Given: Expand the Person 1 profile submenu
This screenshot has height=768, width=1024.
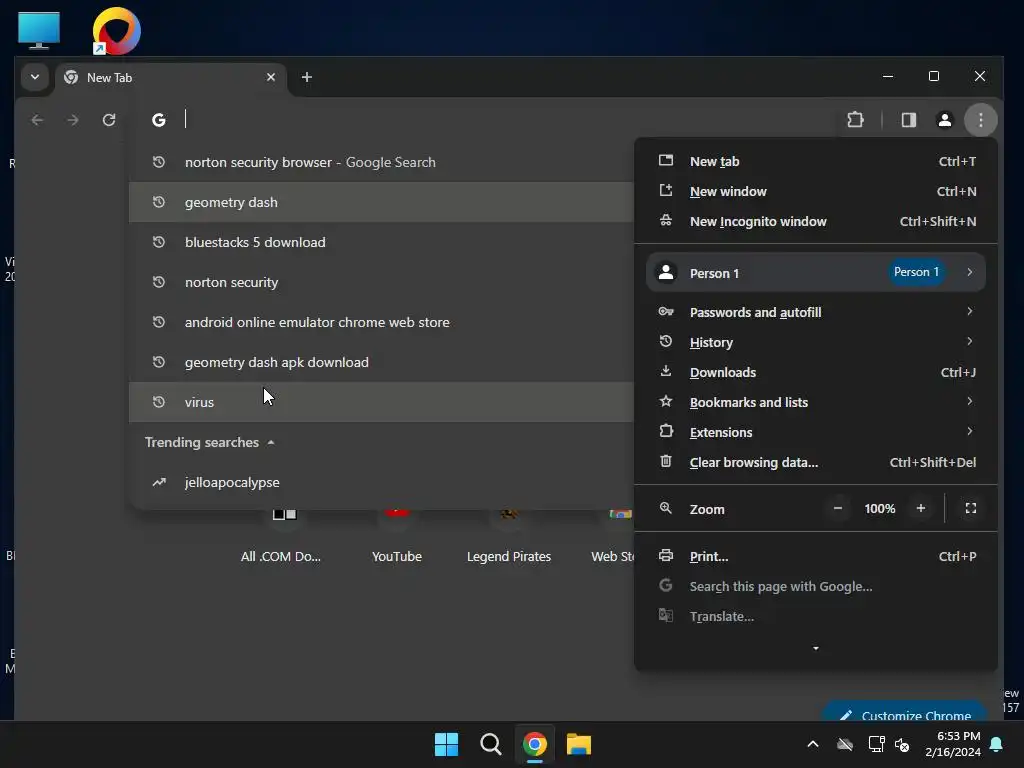Looking at the screenshot, I should point(816,272).
